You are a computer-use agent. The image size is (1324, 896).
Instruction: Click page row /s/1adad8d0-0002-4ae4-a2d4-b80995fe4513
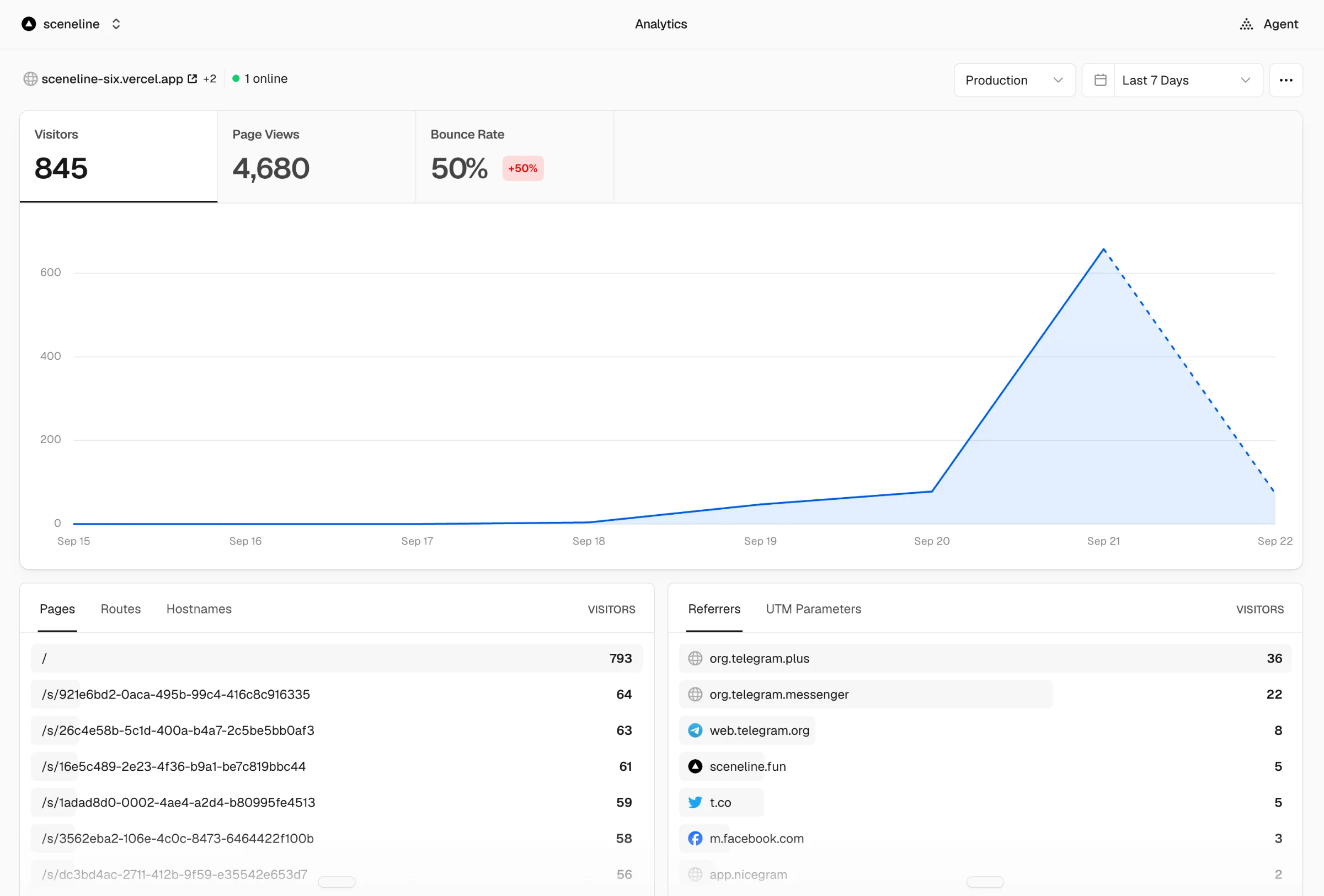(337, 802)
